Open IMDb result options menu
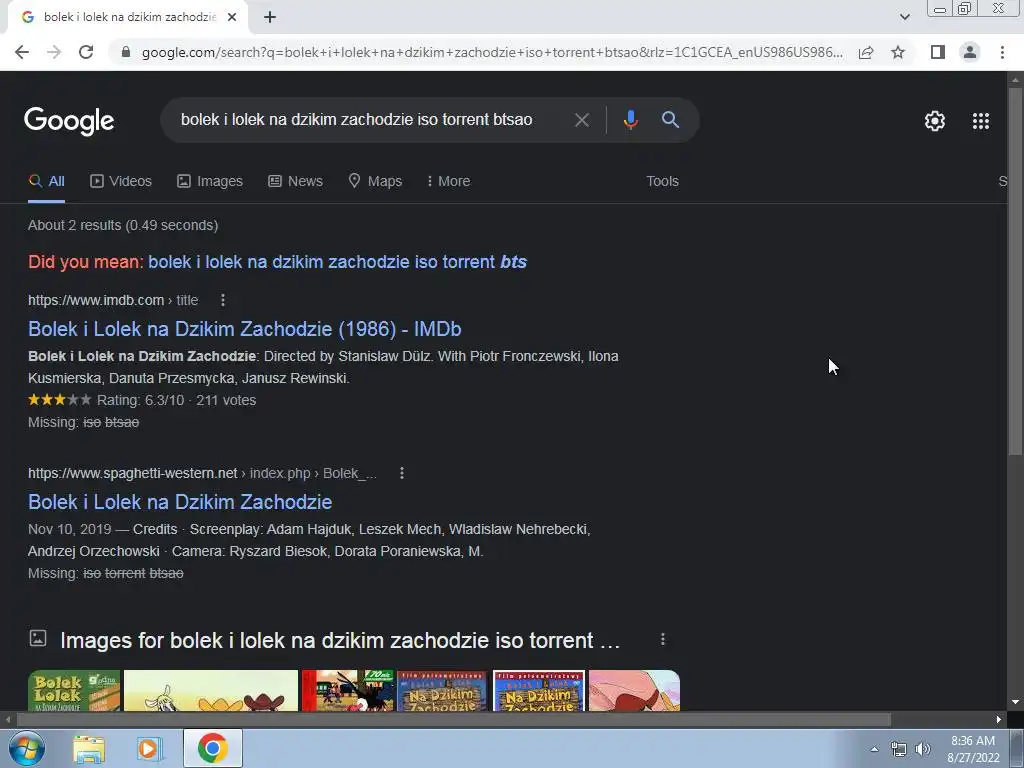The image size is (1024, 768). click(223, 300)
